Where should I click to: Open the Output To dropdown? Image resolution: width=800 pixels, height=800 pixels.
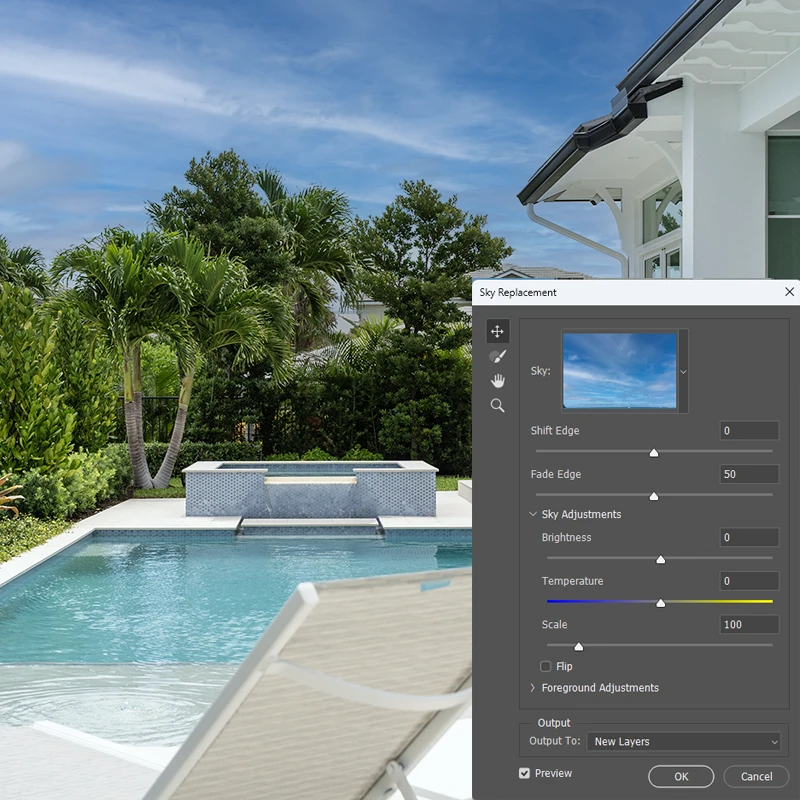click(x=684, y=742)
